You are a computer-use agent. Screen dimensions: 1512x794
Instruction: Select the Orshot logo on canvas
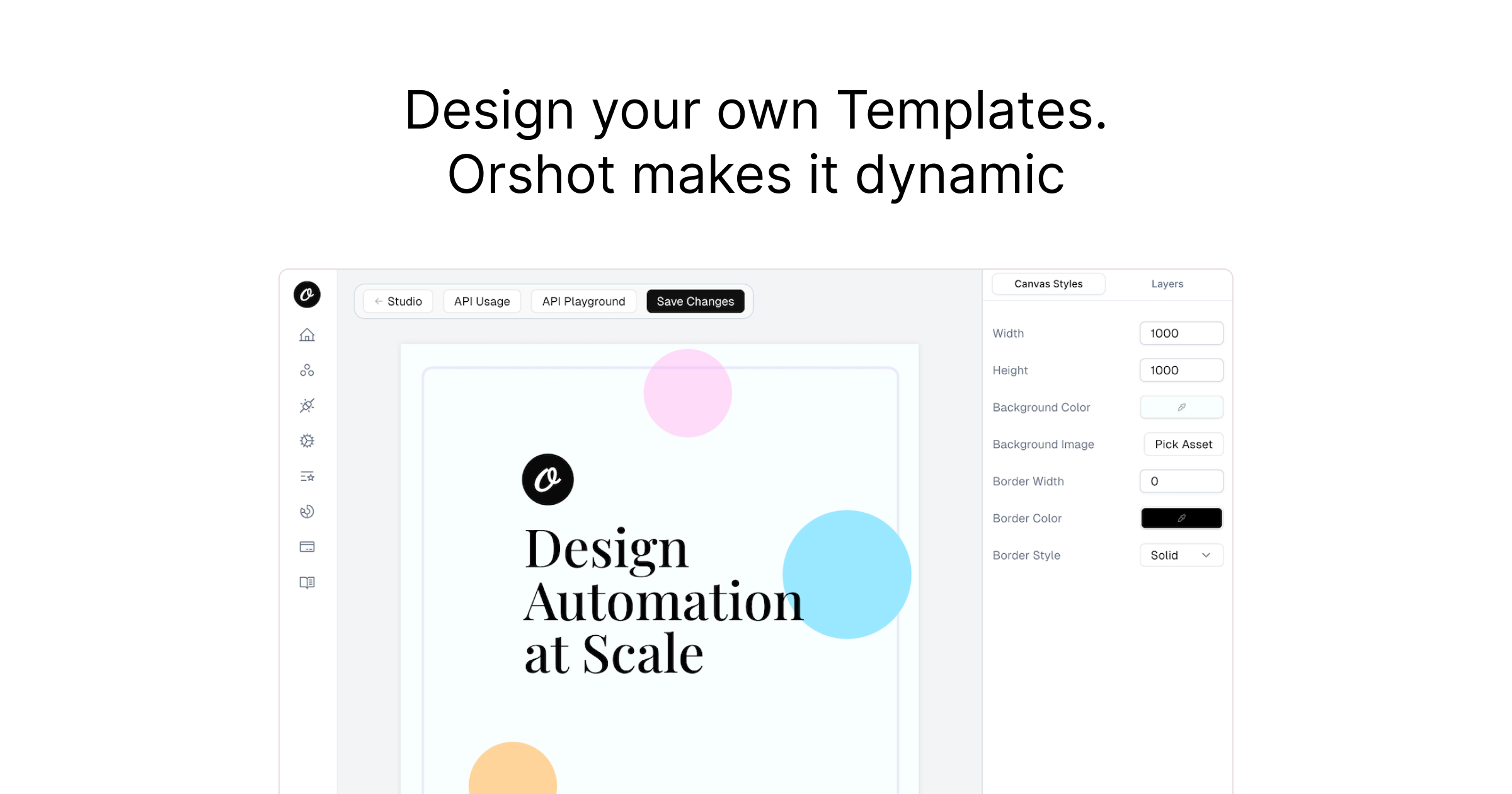[x=547, y=480]
